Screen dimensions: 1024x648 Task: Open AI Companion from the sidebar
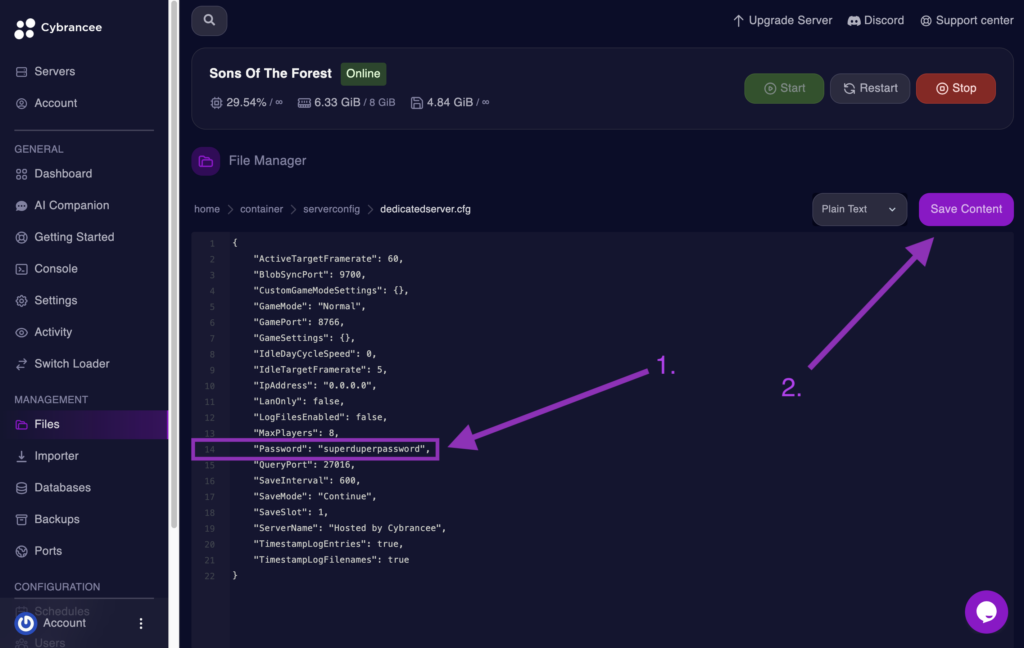click(71, 206)
